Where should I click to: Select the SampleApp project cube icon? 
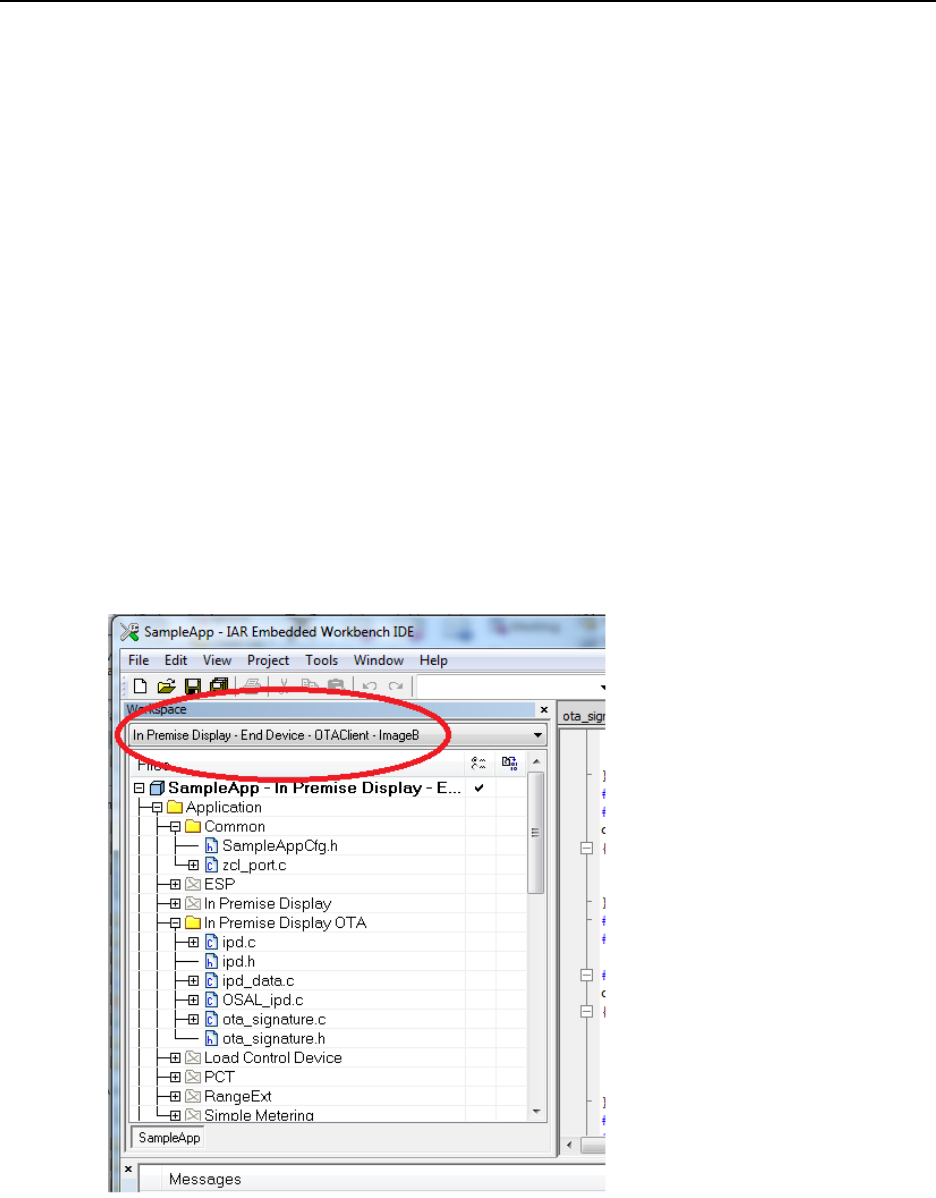[x=157, y=788]
